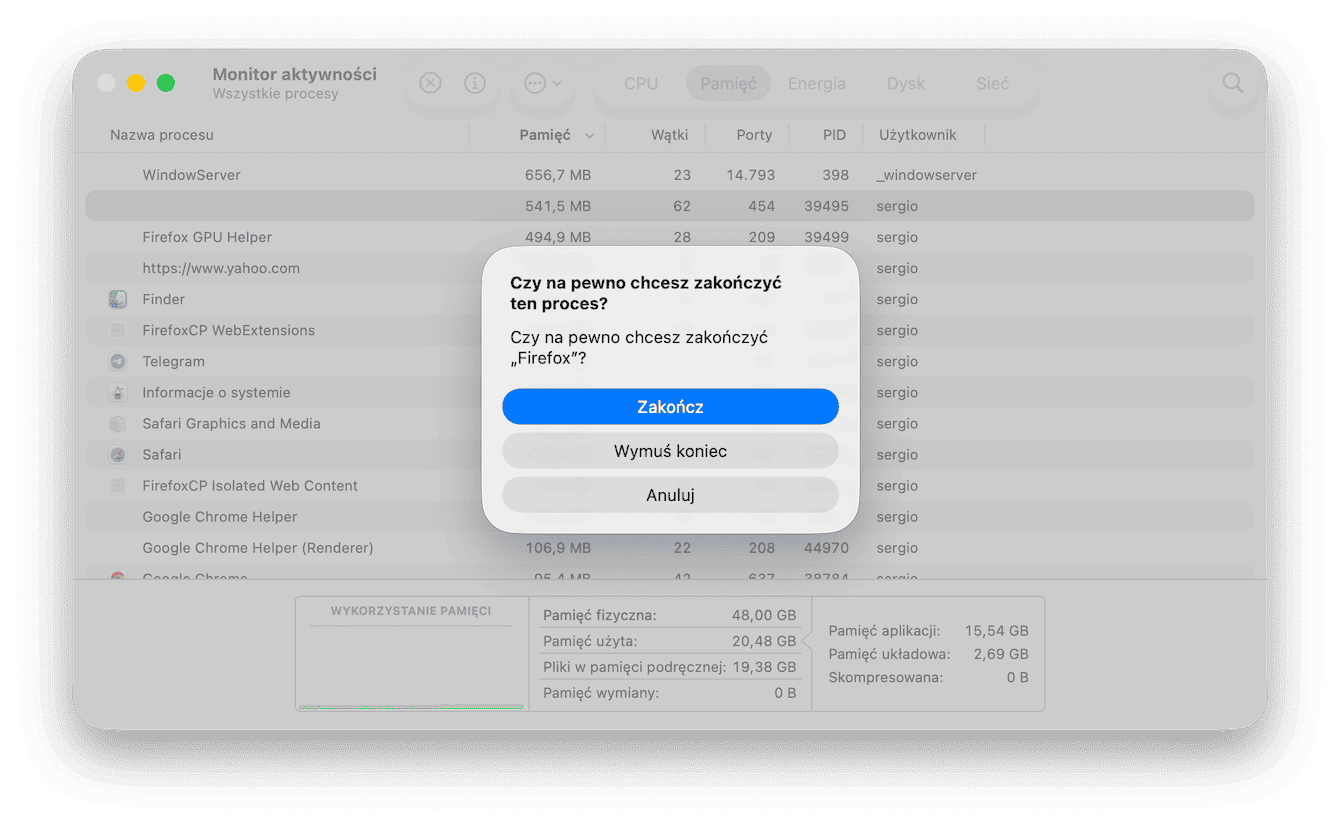Click the 494,9 MB memory value
Screen dimensions: 1340x826
tap(558, 237)
